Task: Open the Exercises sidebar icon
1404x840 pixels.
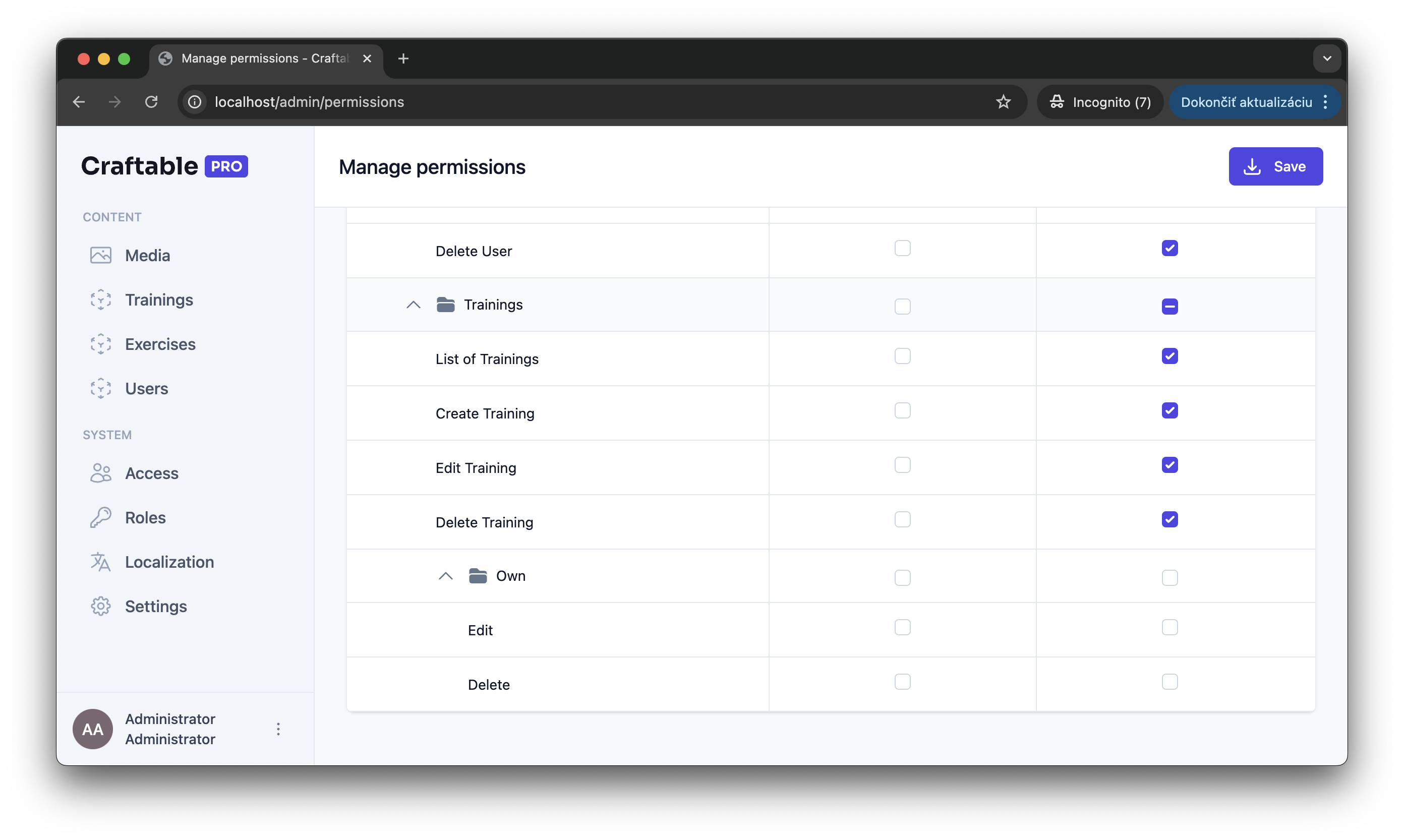Action: pos(101,344)
